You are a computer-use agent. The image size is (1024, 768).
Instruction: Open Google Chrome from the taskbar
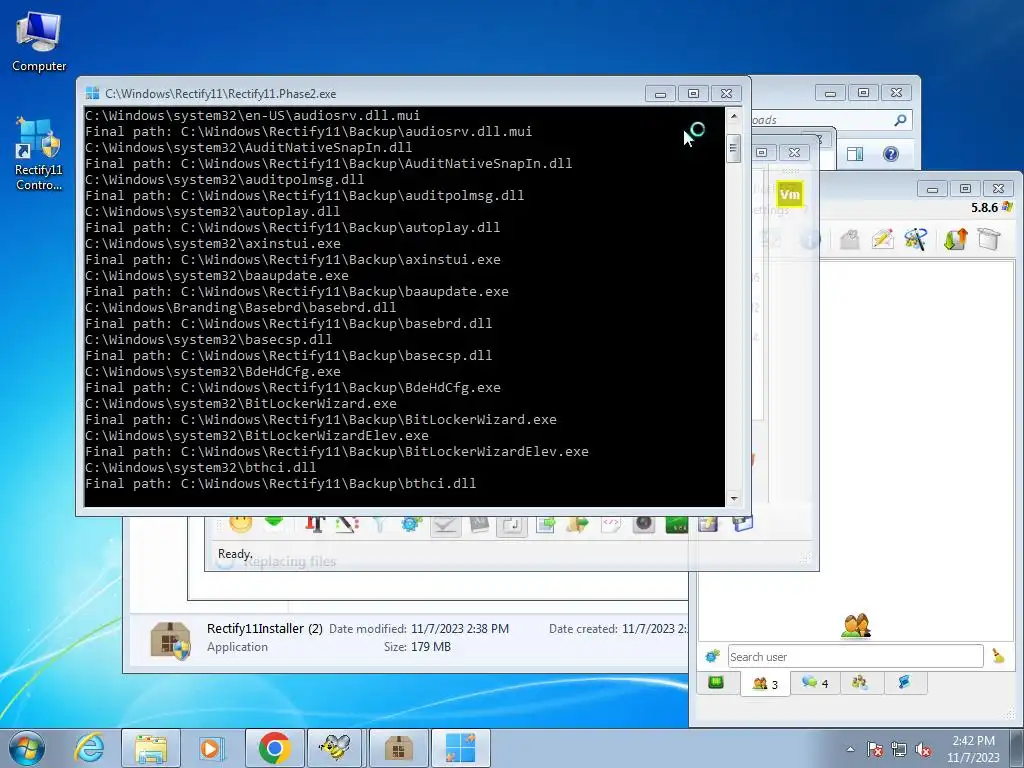pos(274,748)
